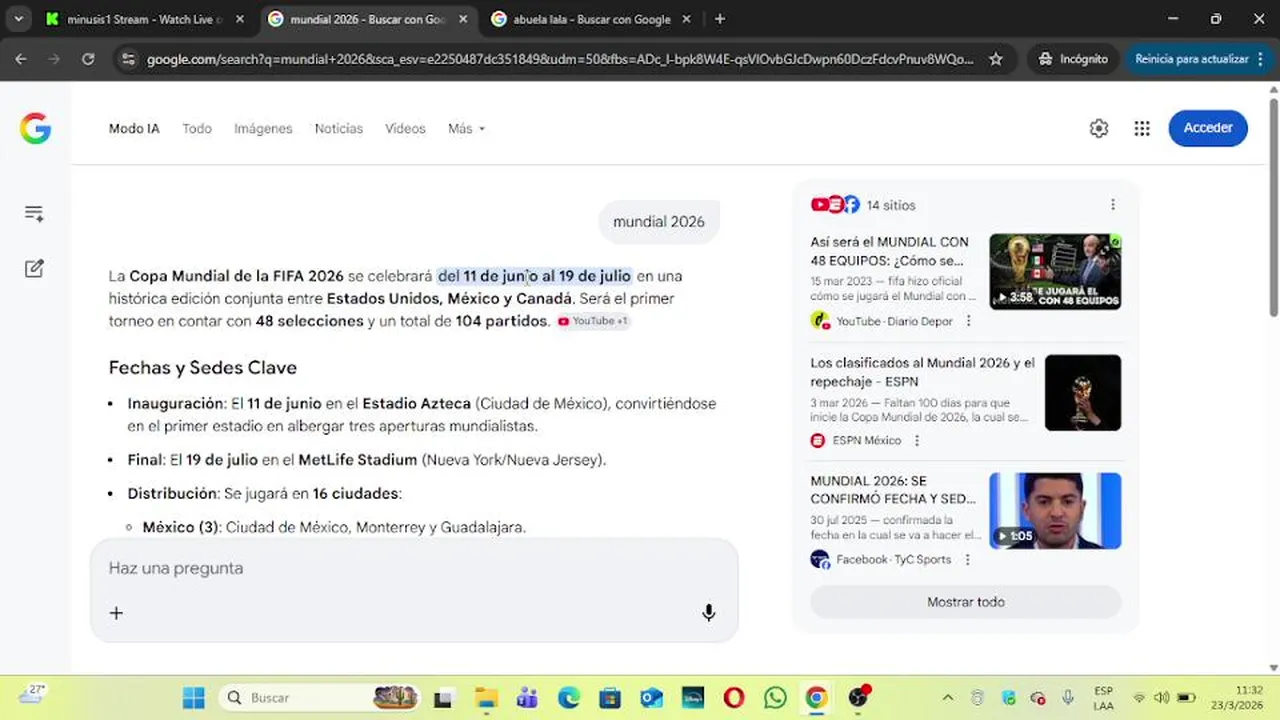Open weather widget showing 27°
Image resolution: width=1280 pixels, height=720 pixels.
point(32,695)
